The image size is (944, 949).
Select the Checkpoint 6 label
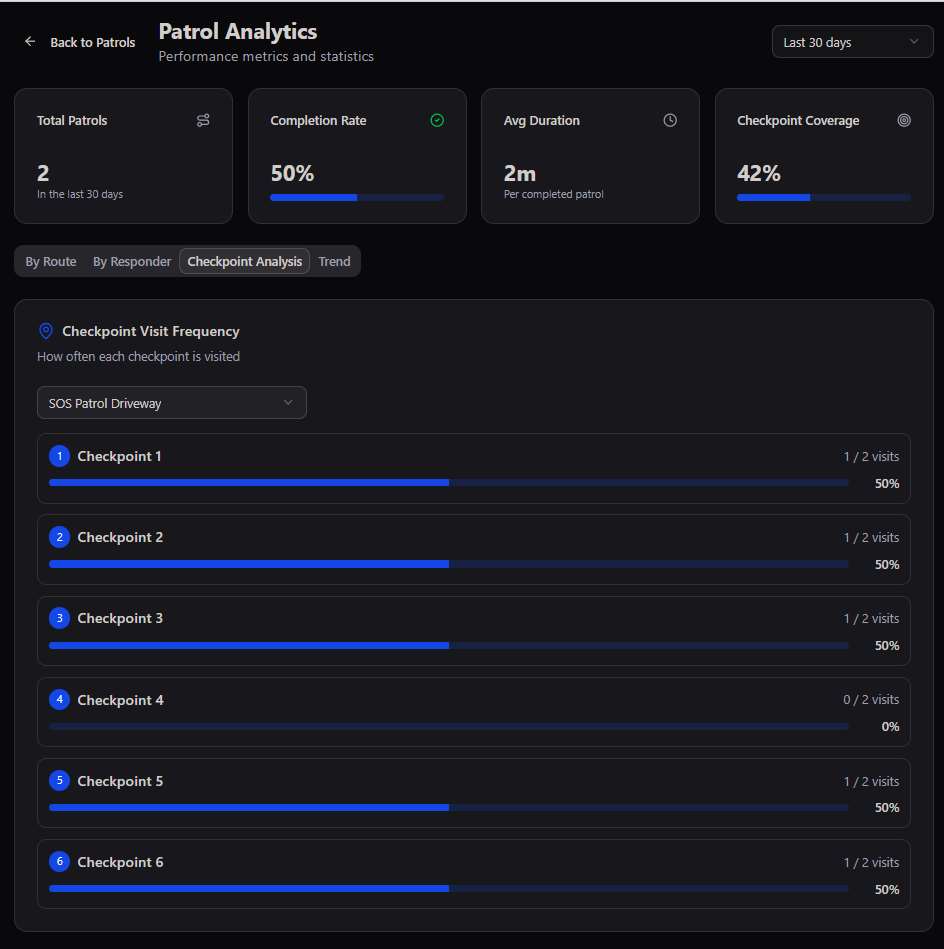120,862
